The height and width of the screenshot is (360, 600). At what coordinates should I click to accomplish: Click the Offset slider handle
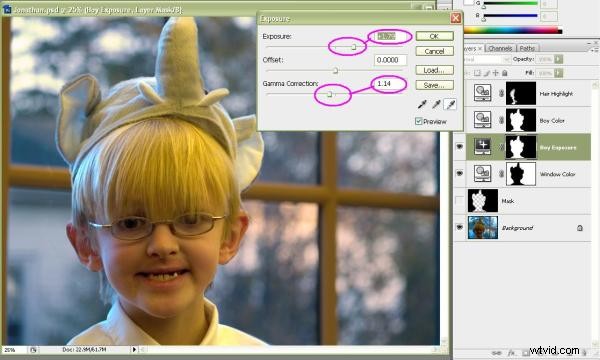click(x=336, y=70)
